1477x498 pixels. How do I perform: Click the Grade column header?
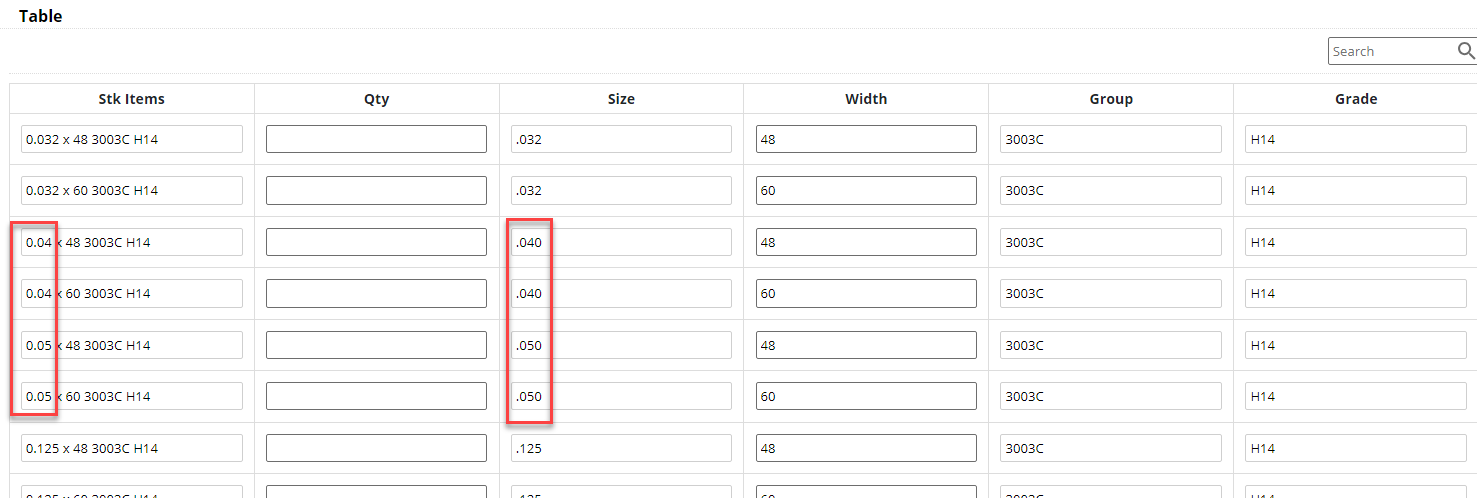tap(1356, 99)
